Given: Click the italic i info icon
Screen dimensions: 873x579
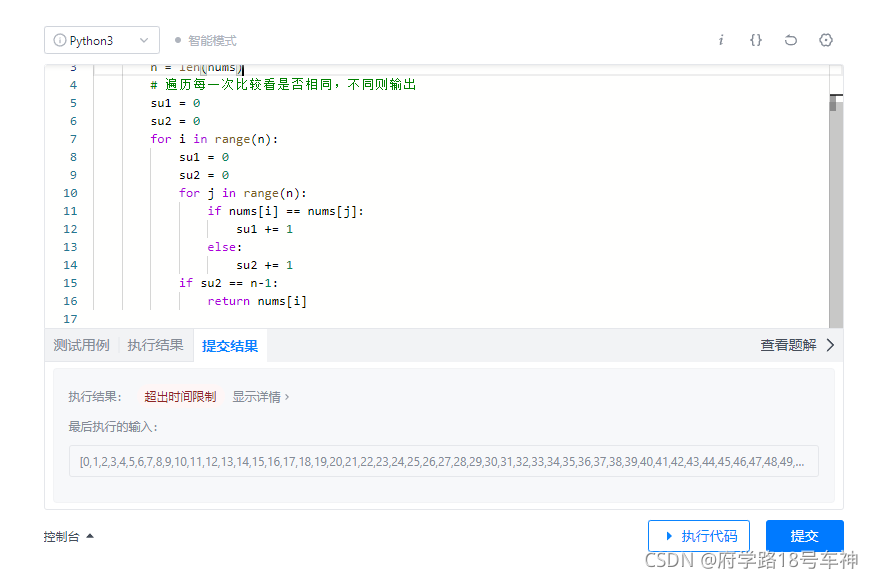Looking at the screenshot, I should (x=721, y=40).
